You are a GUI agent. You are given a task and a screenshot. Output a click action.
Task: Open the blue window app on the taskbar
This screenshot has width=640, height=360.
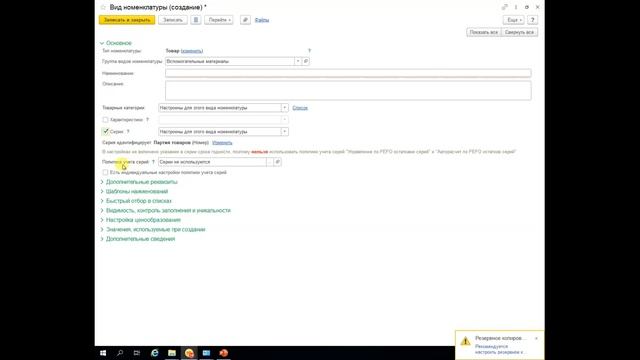[206, 353]
